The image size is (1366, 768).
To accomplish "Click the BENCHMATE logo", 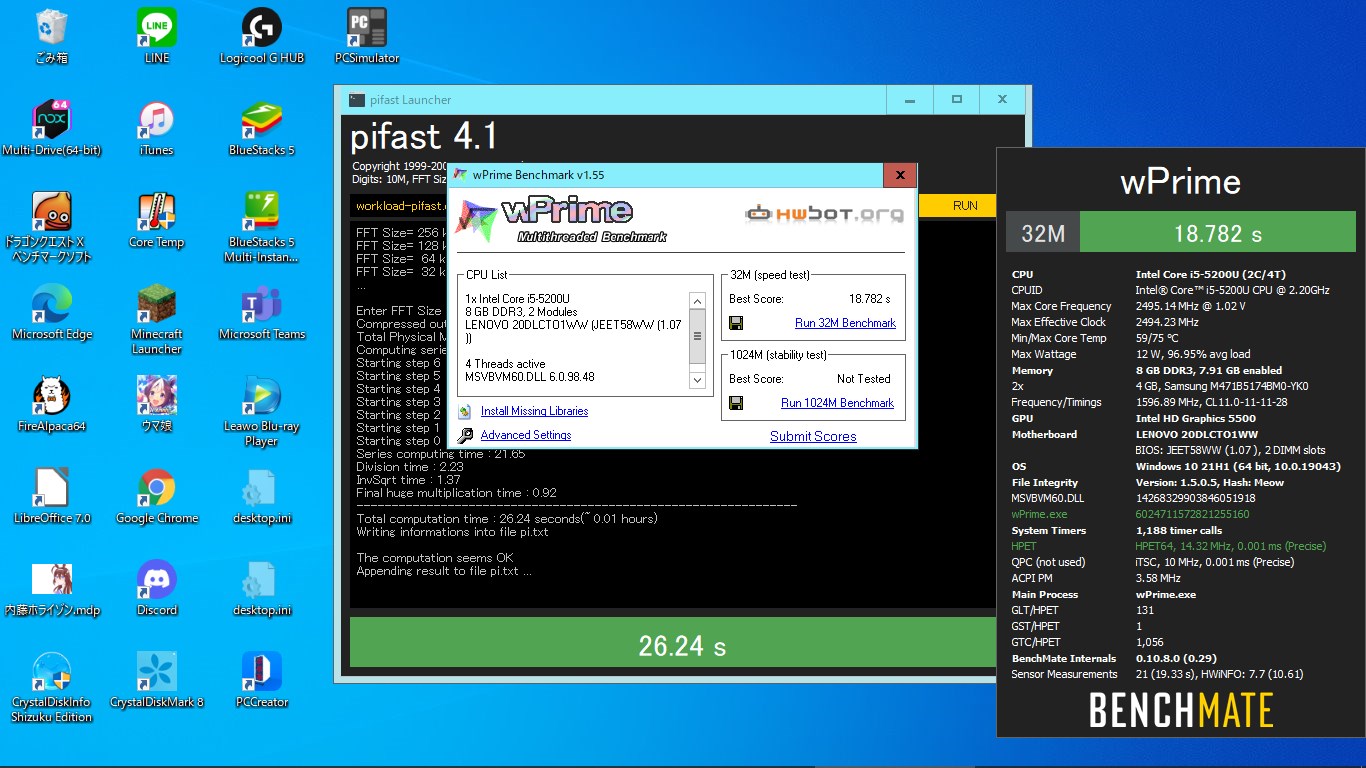I will pyautogui.click(x=1181, y=710).
